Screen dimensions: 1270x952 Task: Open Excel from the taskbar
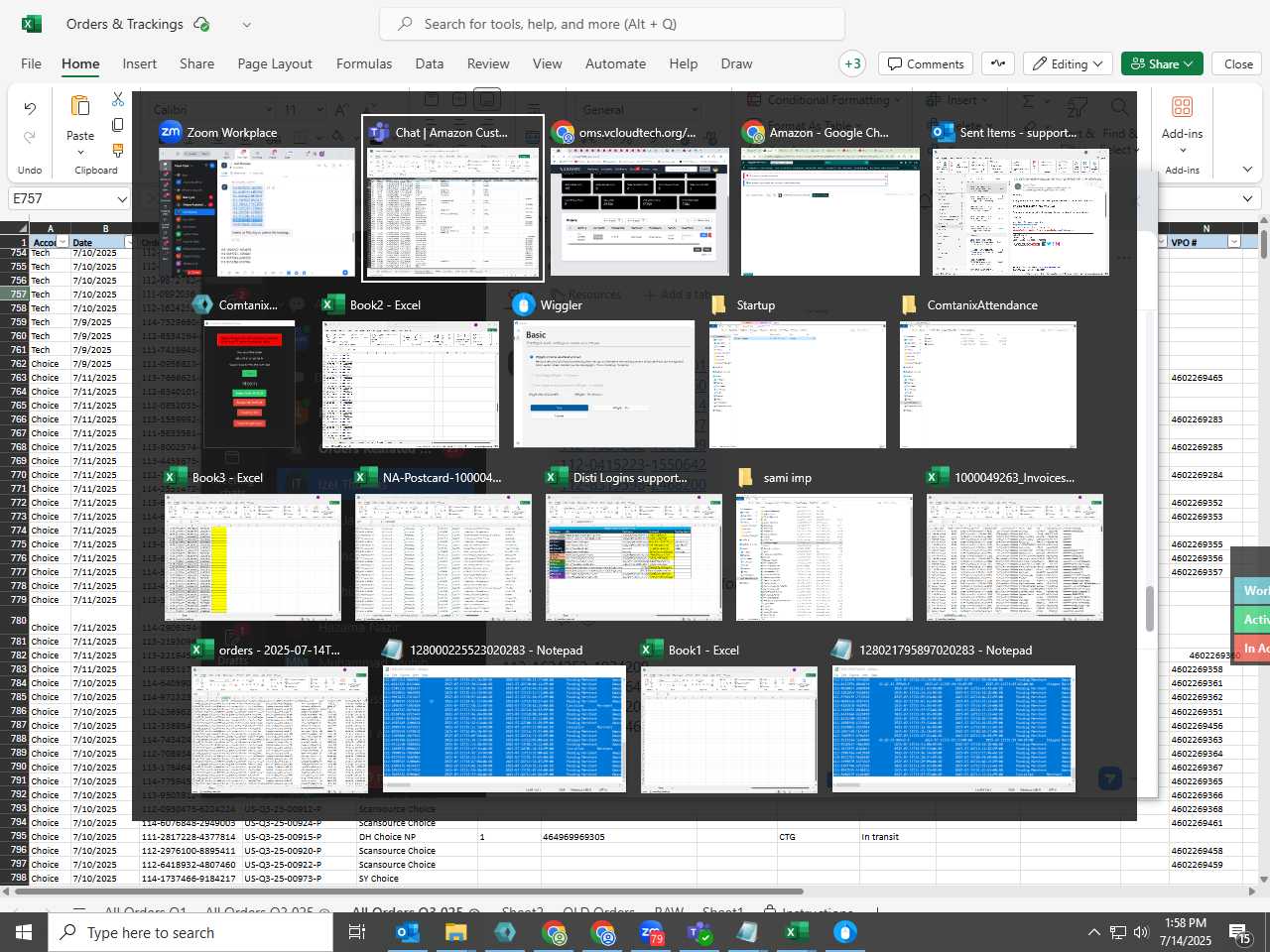point(796,932)
